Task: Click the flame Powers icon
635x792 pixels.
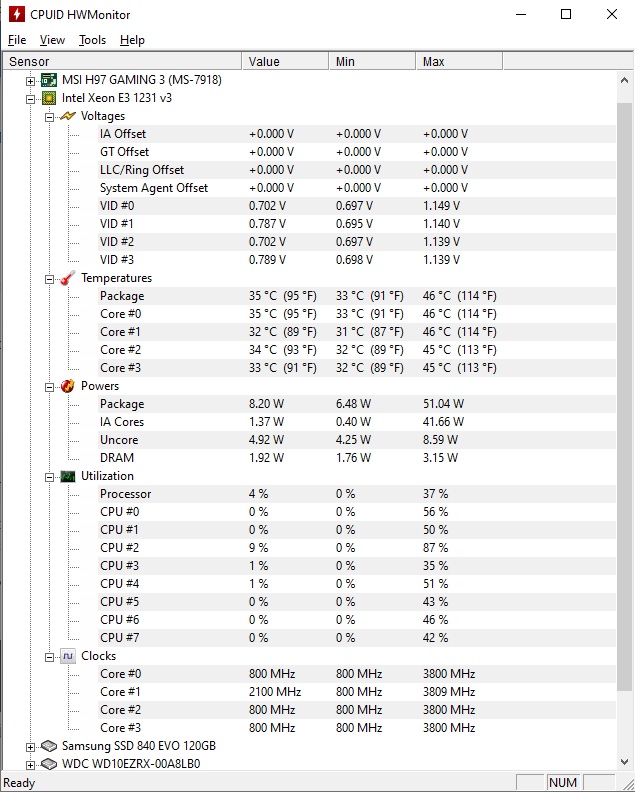Action: click(68, 386)
